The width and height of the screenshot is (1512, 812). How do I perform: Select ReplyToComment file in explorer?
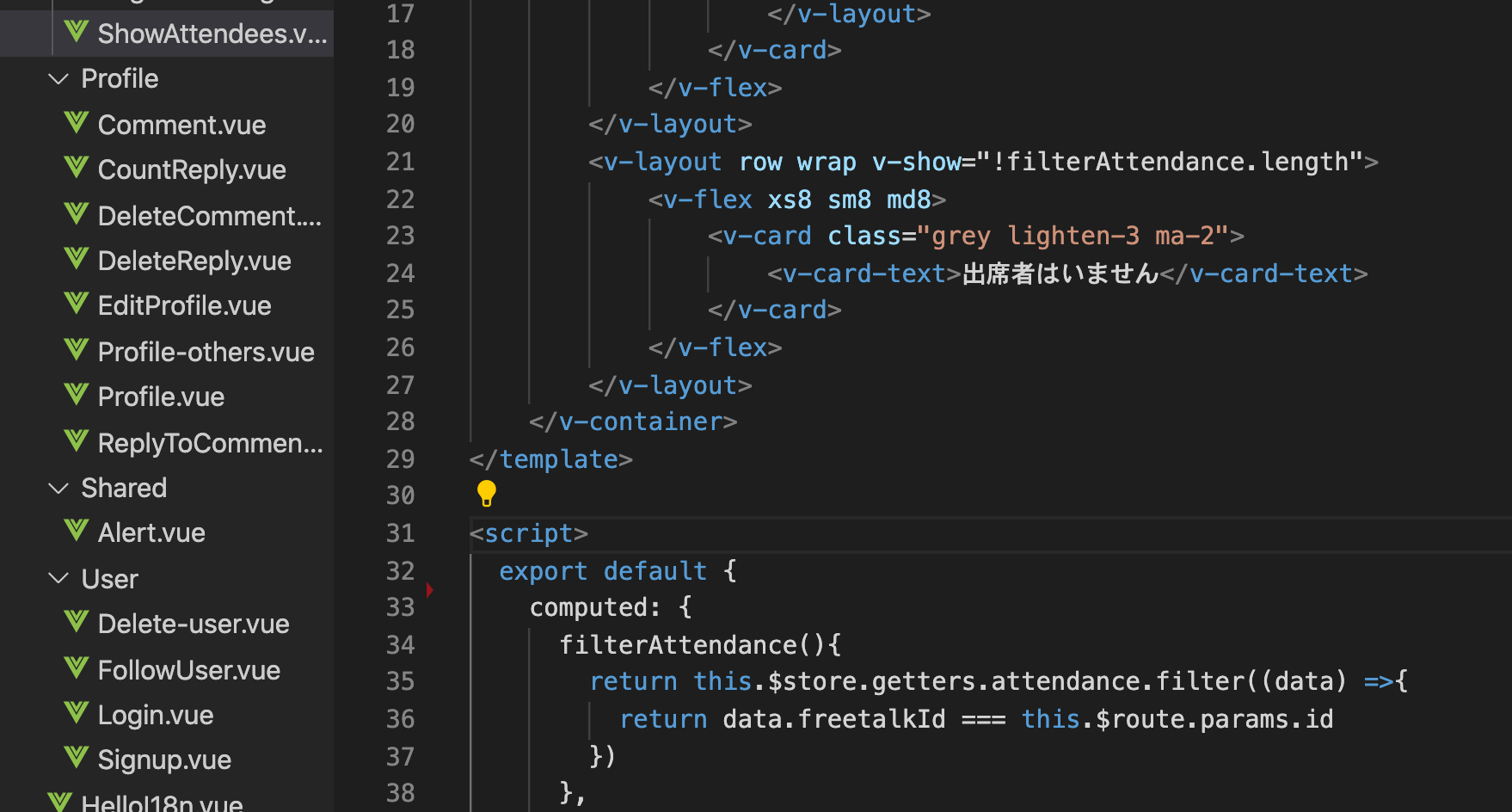tap(210, 442)
